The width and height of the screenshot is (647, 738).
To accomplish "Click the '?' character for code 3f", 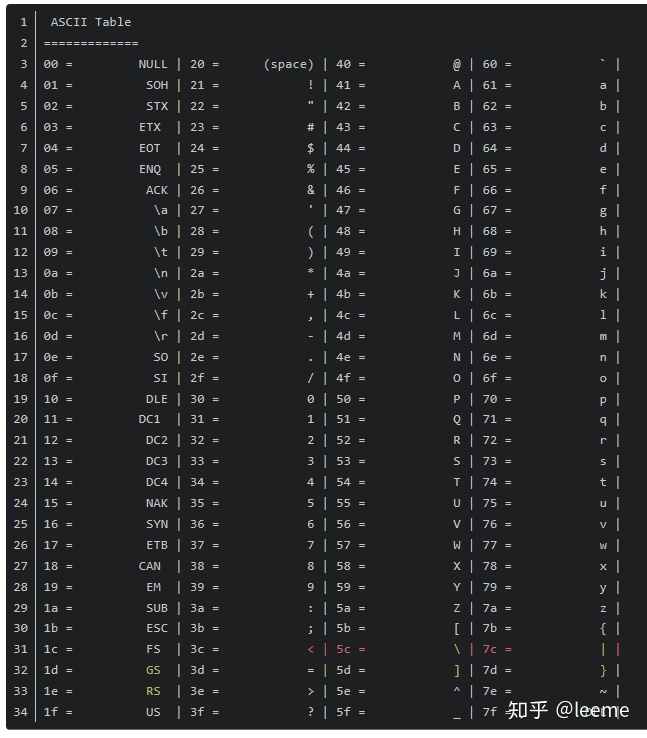I will [311, 712].
